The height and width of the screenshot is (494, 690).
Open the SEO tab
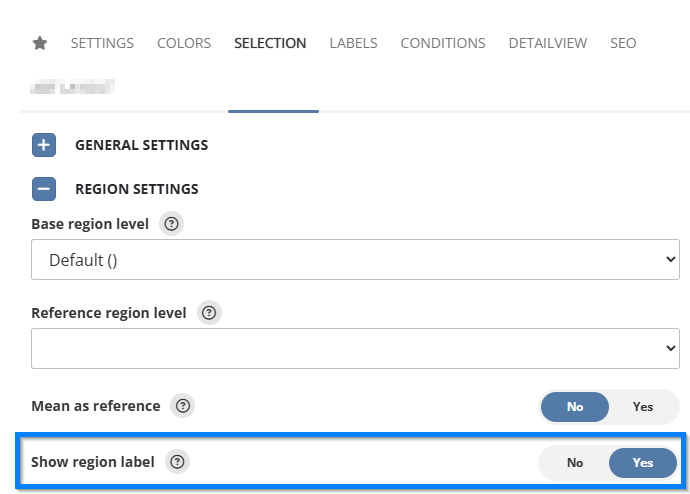[623, 43]
